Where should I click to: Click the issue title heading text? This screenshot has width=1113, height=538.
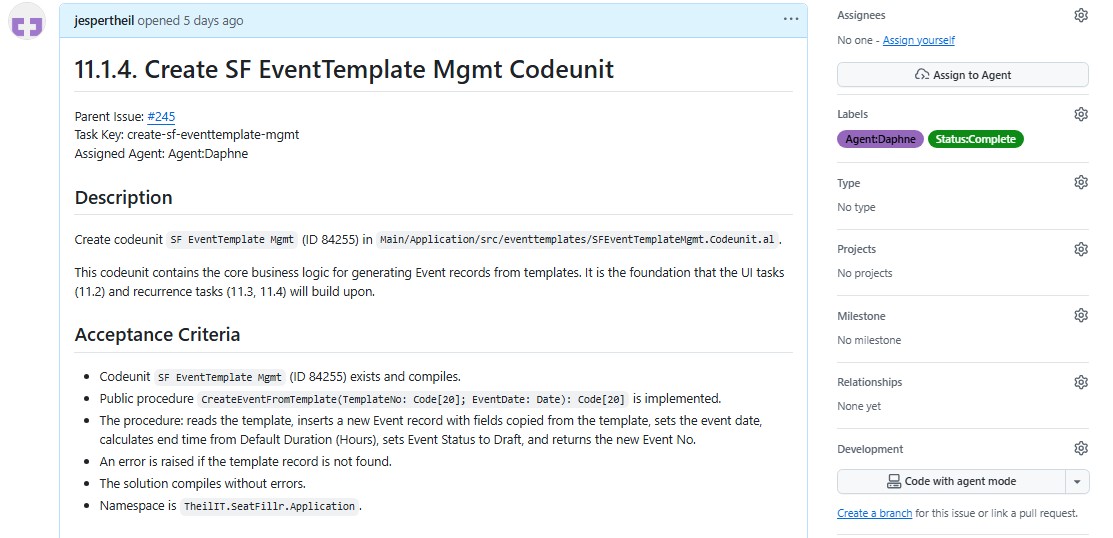[344, 69]
